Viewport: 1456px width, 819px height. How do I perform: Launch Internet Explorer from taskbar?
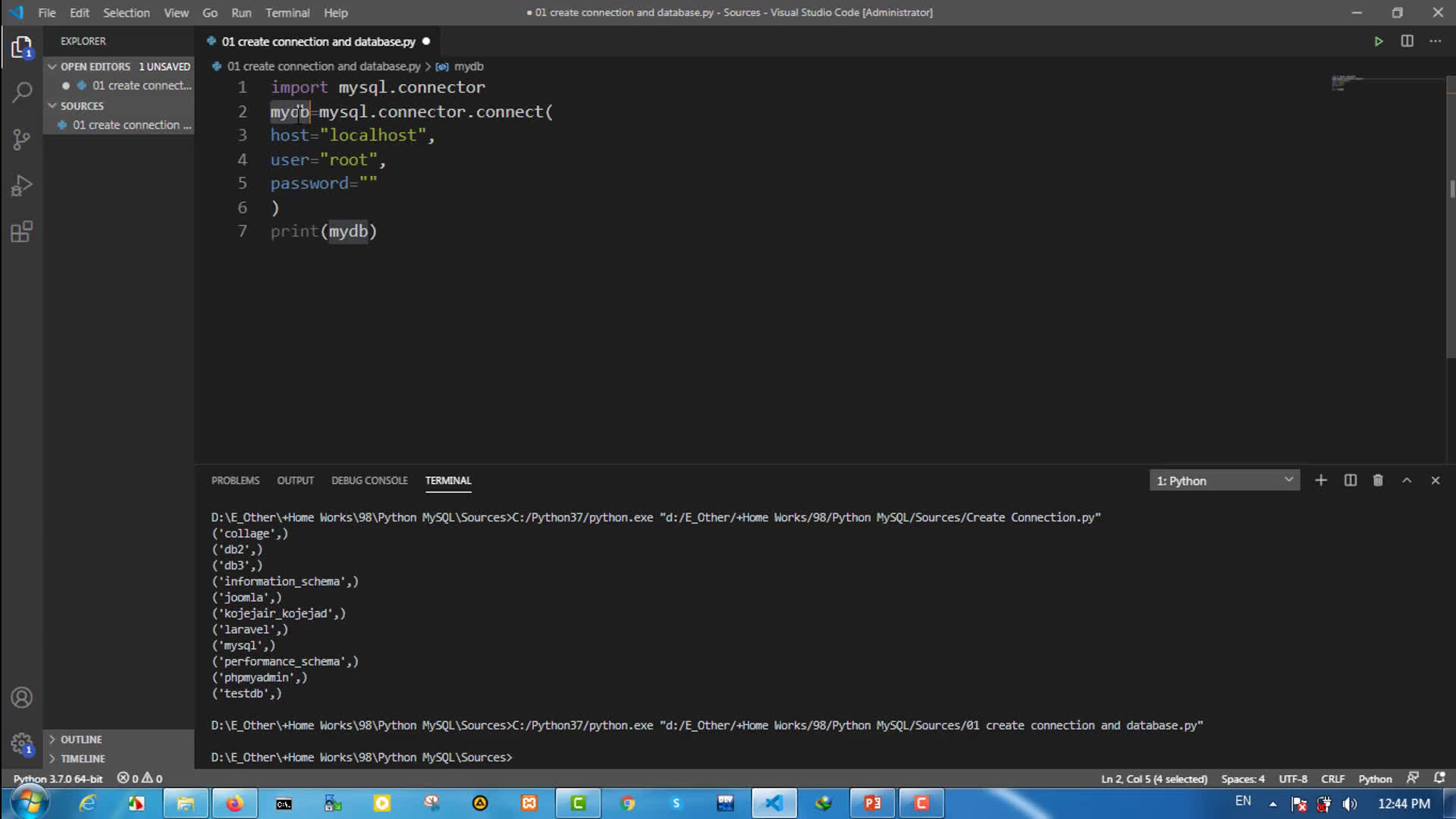click(x=88, y=803)
